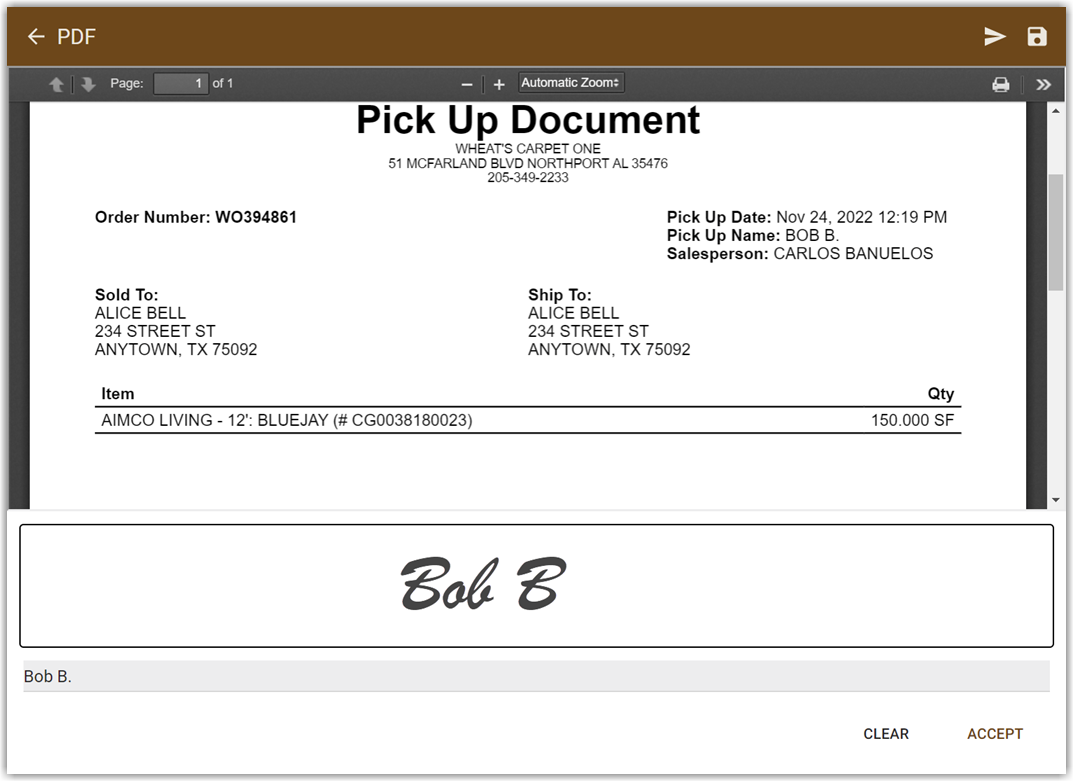1074x782 pixels.
Task: Zoom out with the minus icon
Action: point(466,84)
